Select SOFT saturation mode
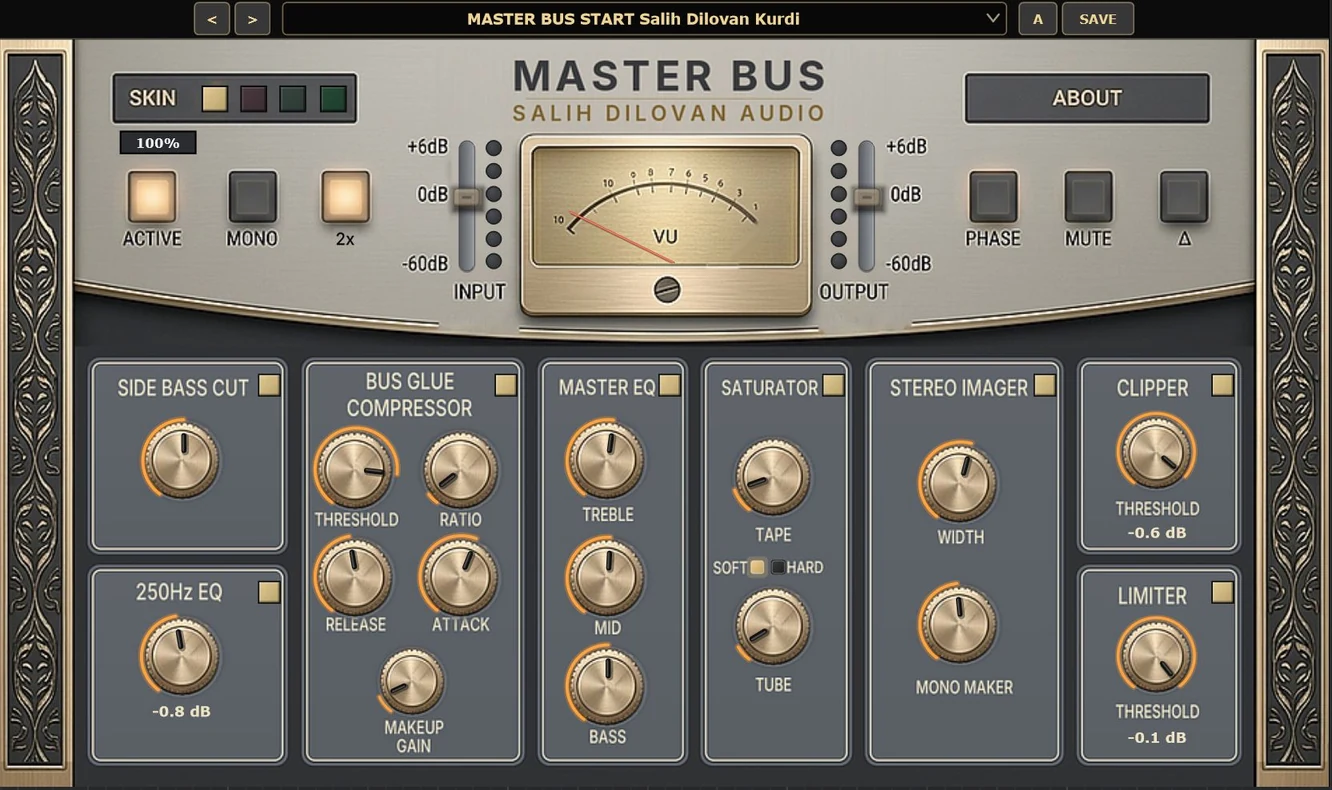 point(757,568)
